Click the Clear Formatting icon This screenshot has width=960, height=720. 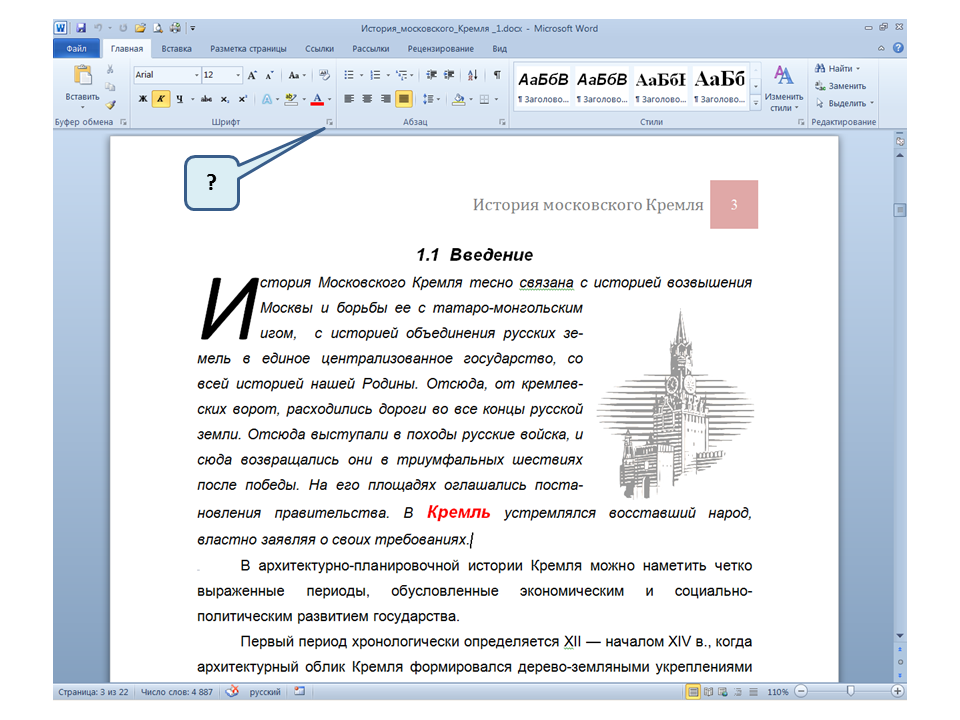324,75
